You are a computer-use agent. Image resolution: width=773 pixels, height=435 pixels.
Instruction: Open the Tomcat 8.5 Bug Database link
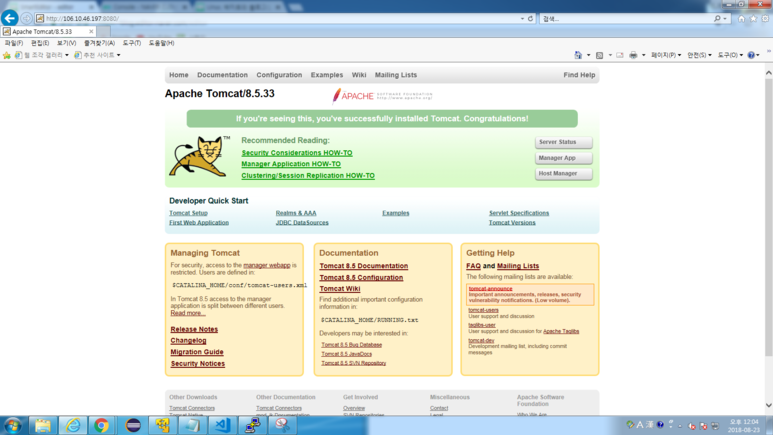tap(351, 345)
